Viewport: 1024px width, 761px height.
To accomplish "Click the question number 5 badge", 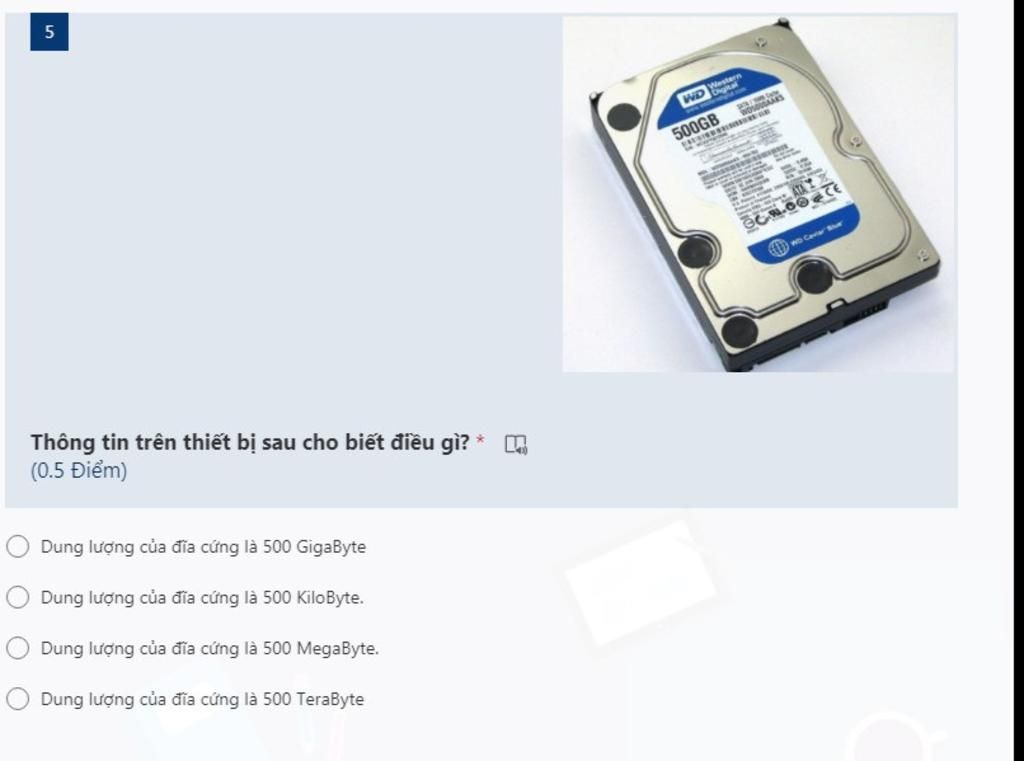I will pyautogui.click(x=49, y=32).
